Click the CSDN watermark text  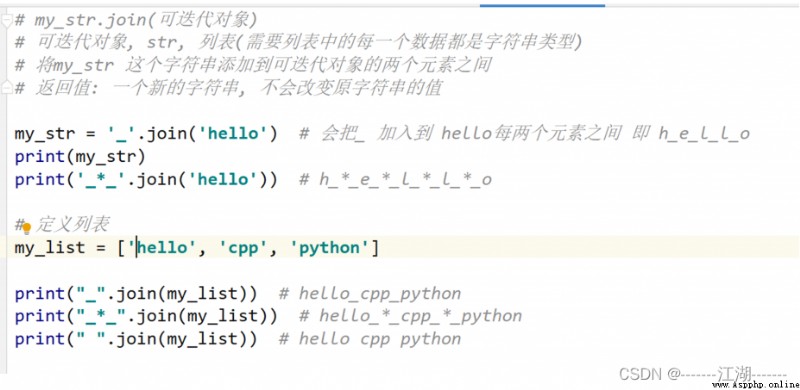642,373
